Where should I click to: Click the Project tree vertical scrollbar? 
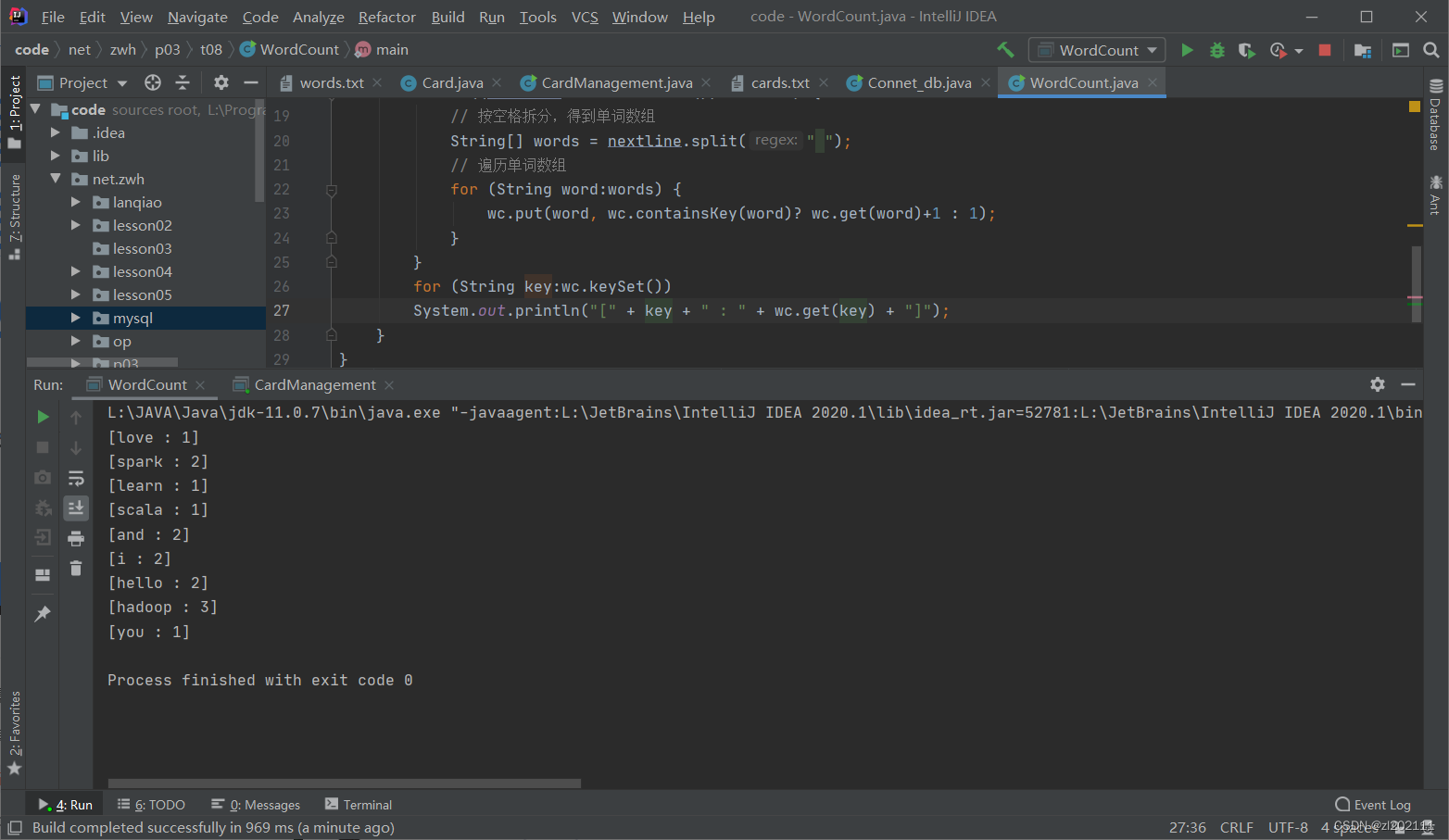click(x=259, y=151)
